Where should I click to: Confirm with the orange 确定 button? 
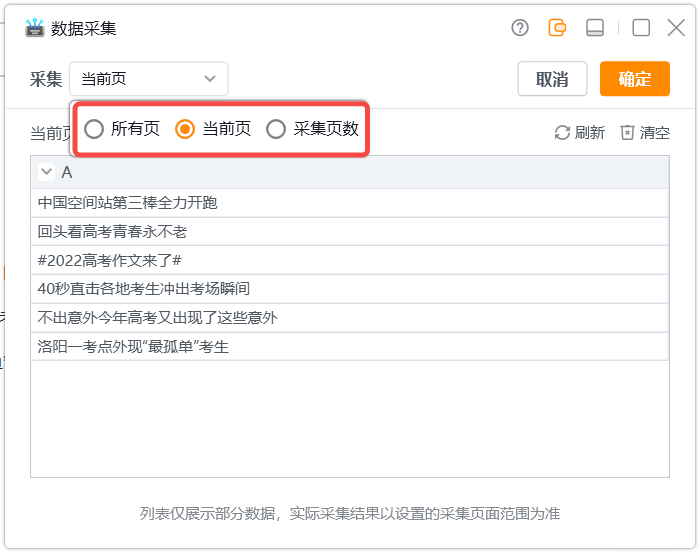click(634, 79)
